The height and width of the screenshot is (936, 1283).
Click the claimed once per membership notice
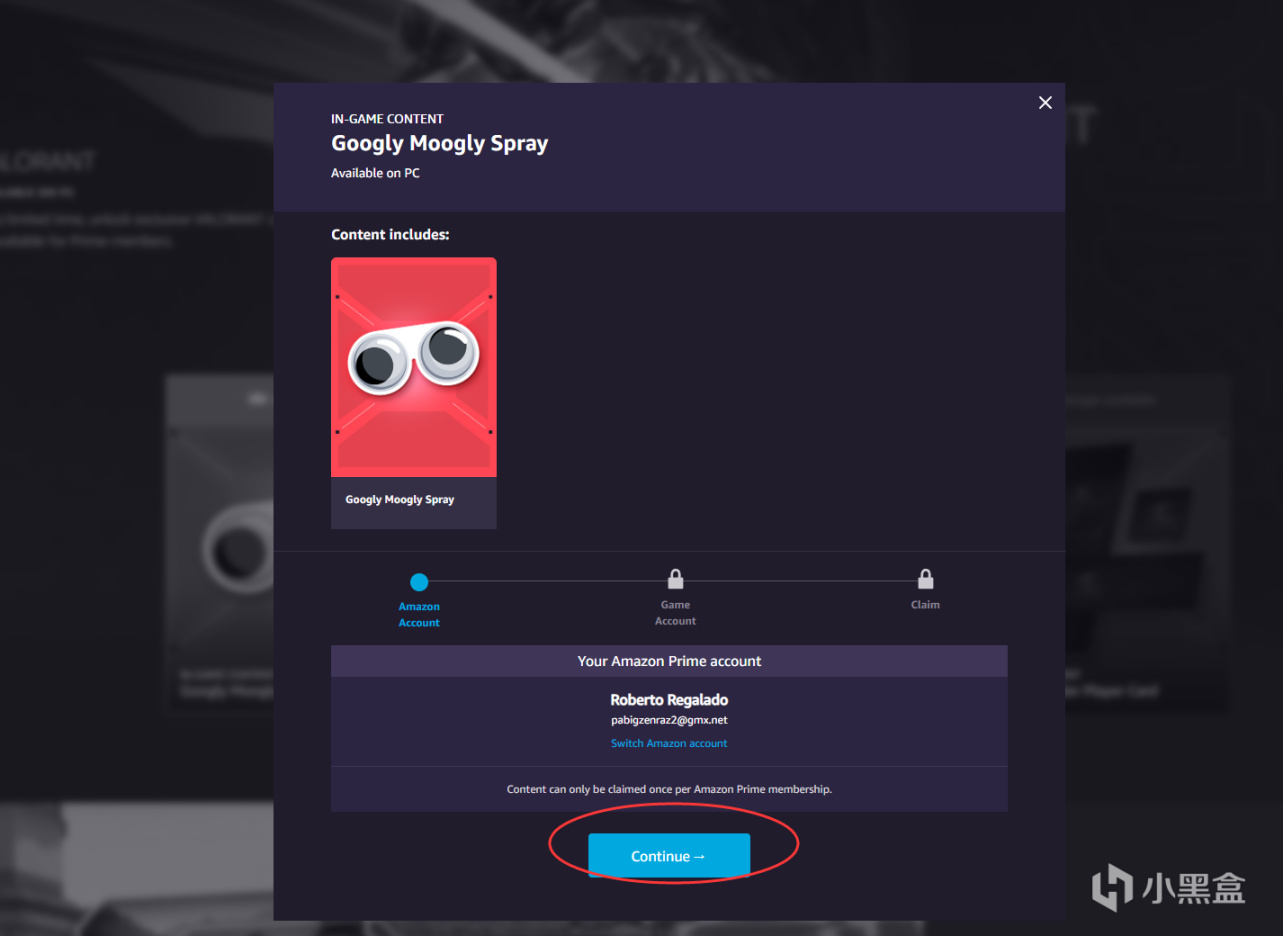tap(669, 789)
